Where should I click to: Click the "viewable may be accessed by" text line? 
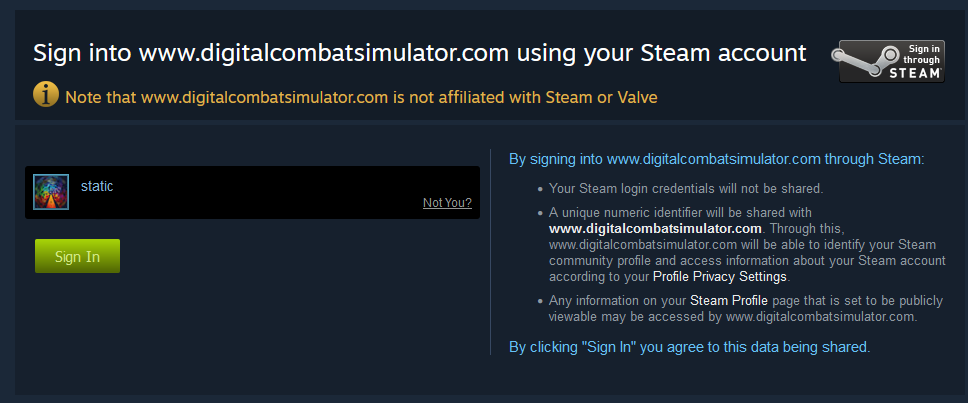pyautogui.click(x=732, y=316)
